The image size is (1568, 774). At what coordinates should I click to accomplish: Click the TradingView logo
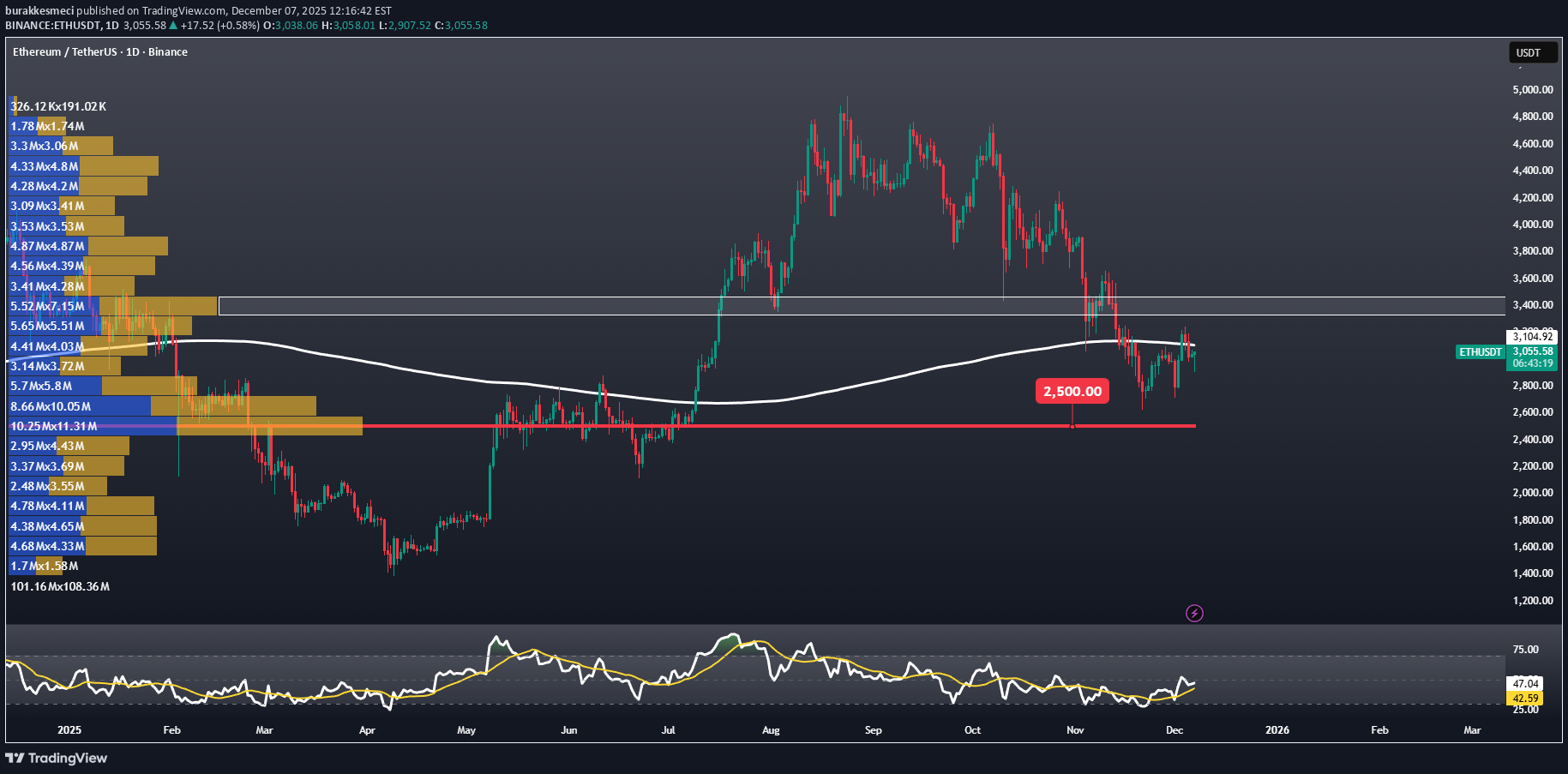(57, 758)
